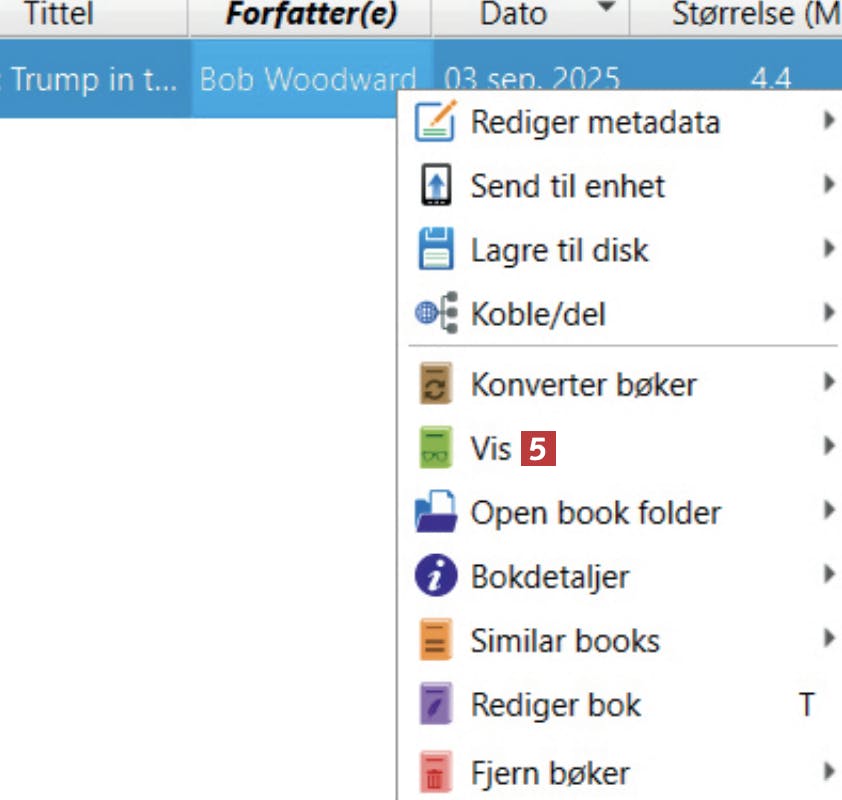842x800 pixels.
Task: Select Similar books menu entry
Action: pos(565,641)
